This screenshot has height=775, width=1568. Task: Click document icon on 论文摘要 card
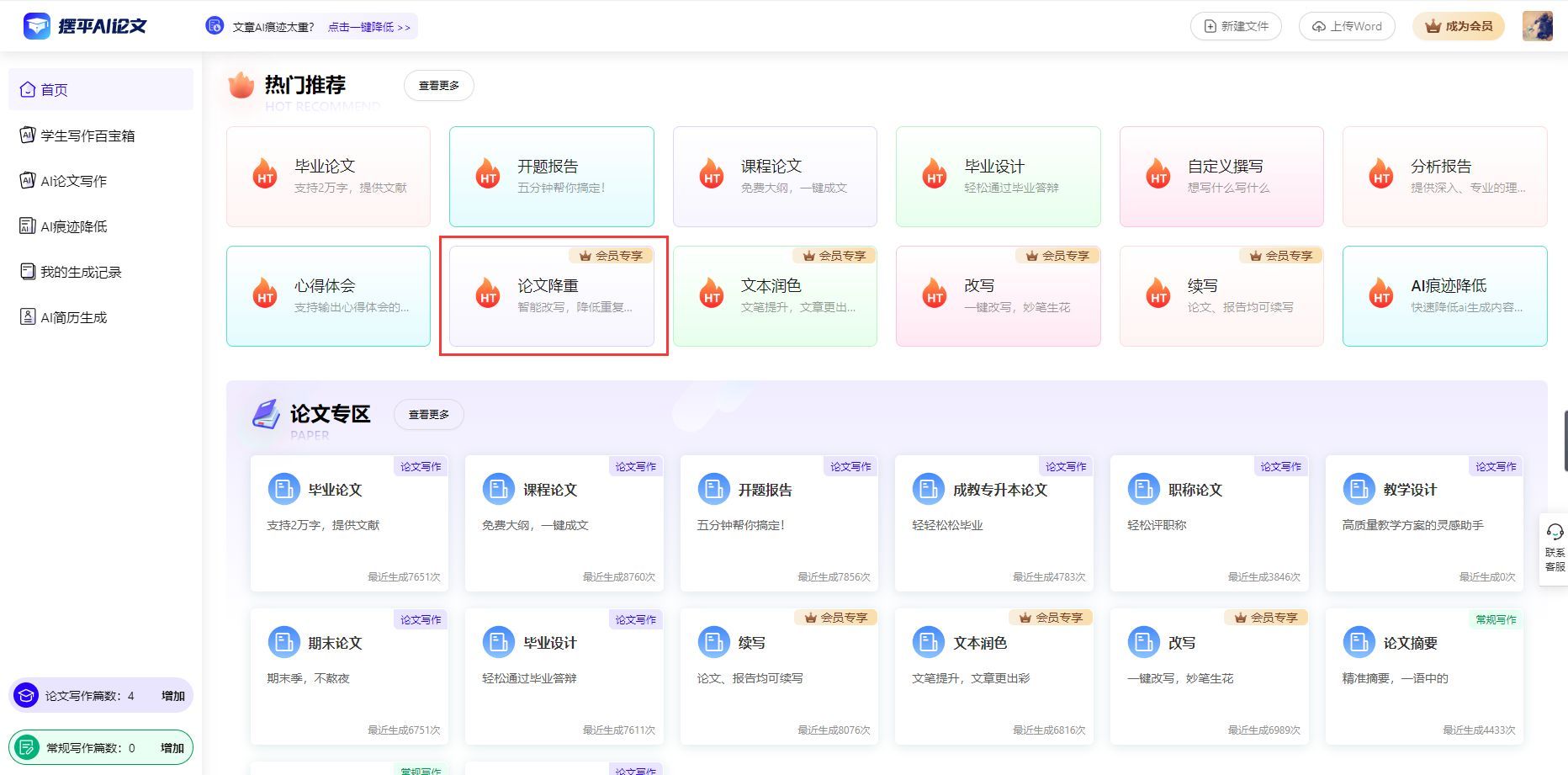[x=1359, y=642]
